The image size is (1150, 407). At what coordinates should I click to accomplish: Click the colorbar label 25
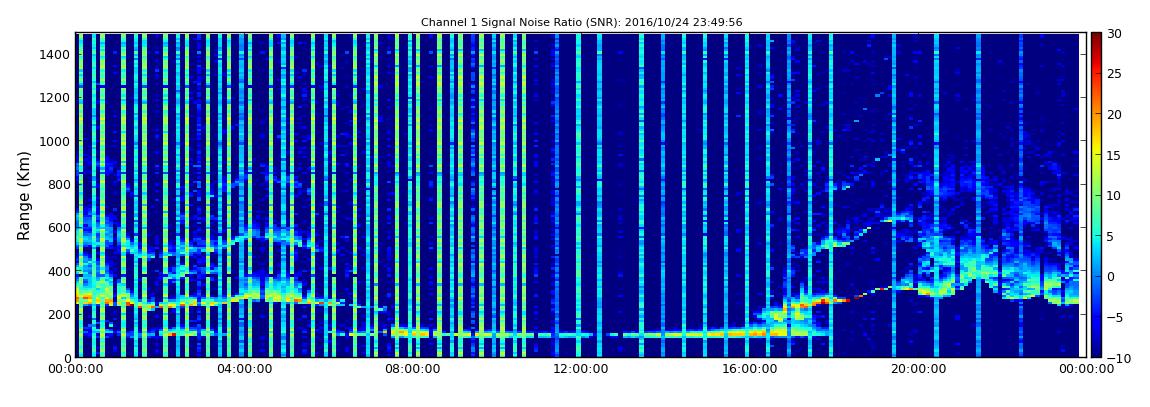(1115, 73)
